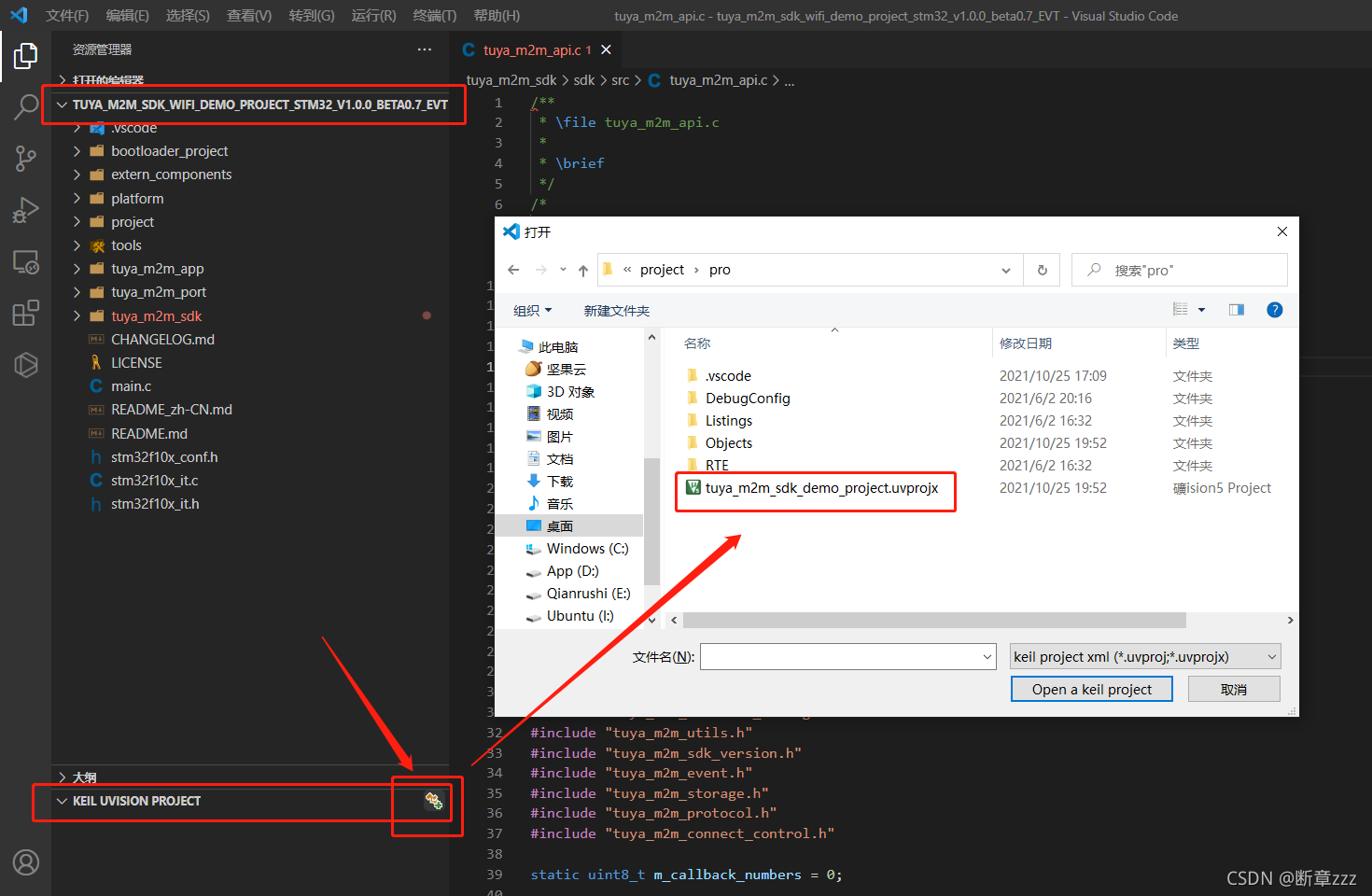
Task: Open the Listings folder in dialog
Action: (728, 421)
